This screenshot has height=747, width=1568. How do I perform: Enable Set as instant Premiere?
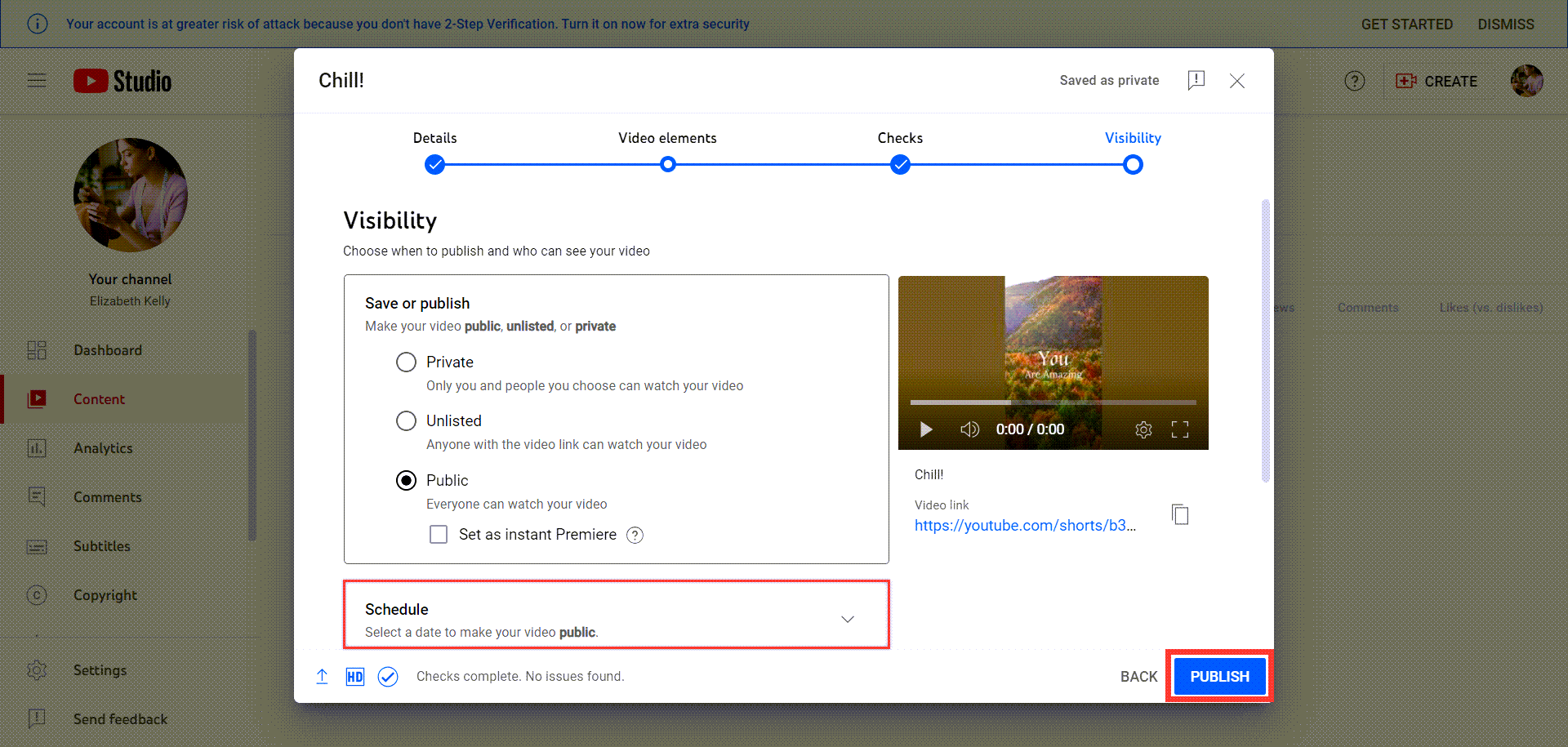coord(439,534)
